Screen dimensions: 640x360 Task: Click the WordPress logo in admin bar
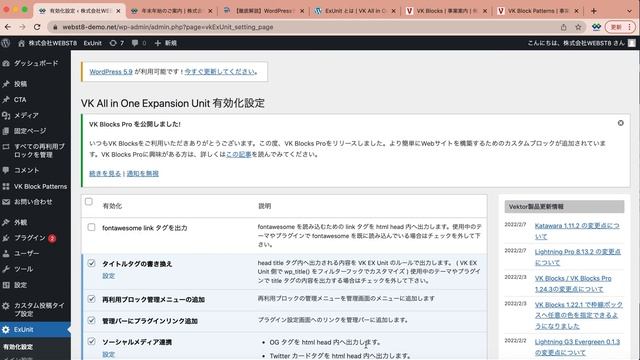point(6,43)
